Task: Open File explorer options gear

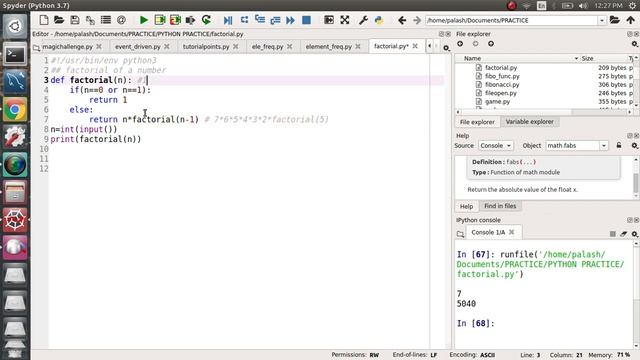Action: tap(635, 44)
